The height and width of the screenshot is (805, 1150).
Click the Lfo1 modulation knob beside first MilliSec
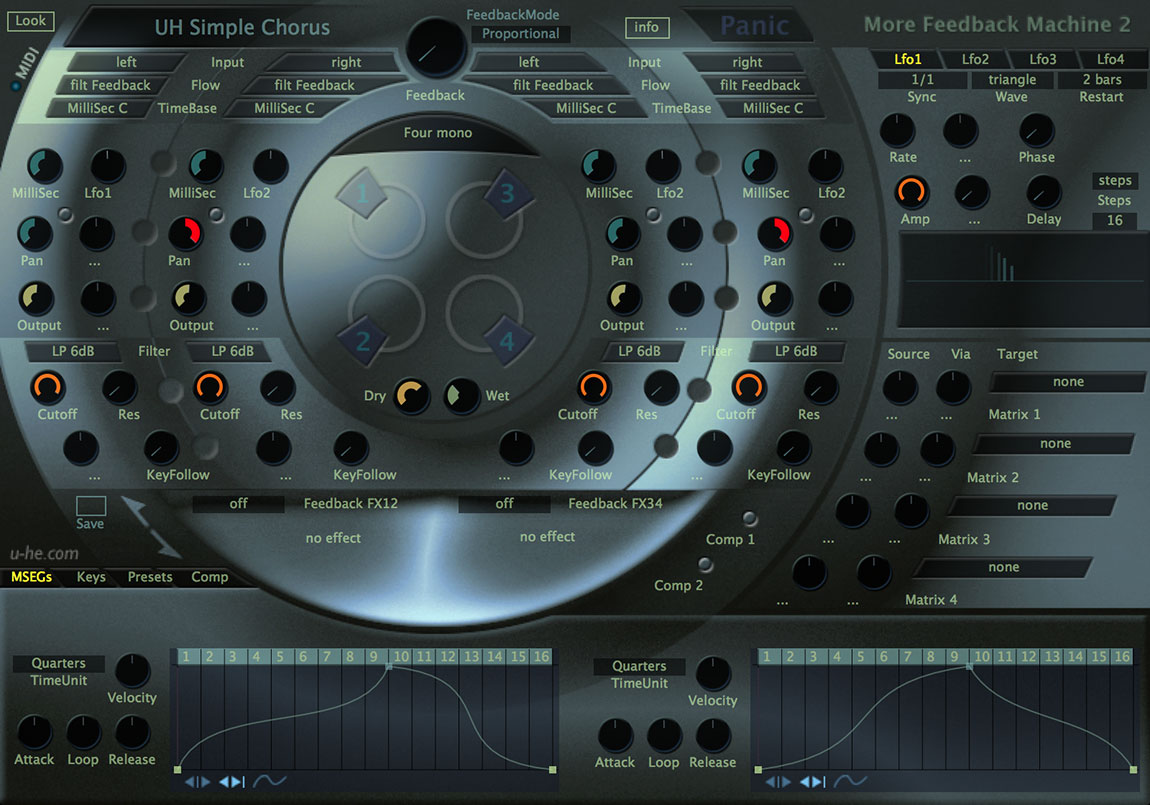[x=108, y=166]
